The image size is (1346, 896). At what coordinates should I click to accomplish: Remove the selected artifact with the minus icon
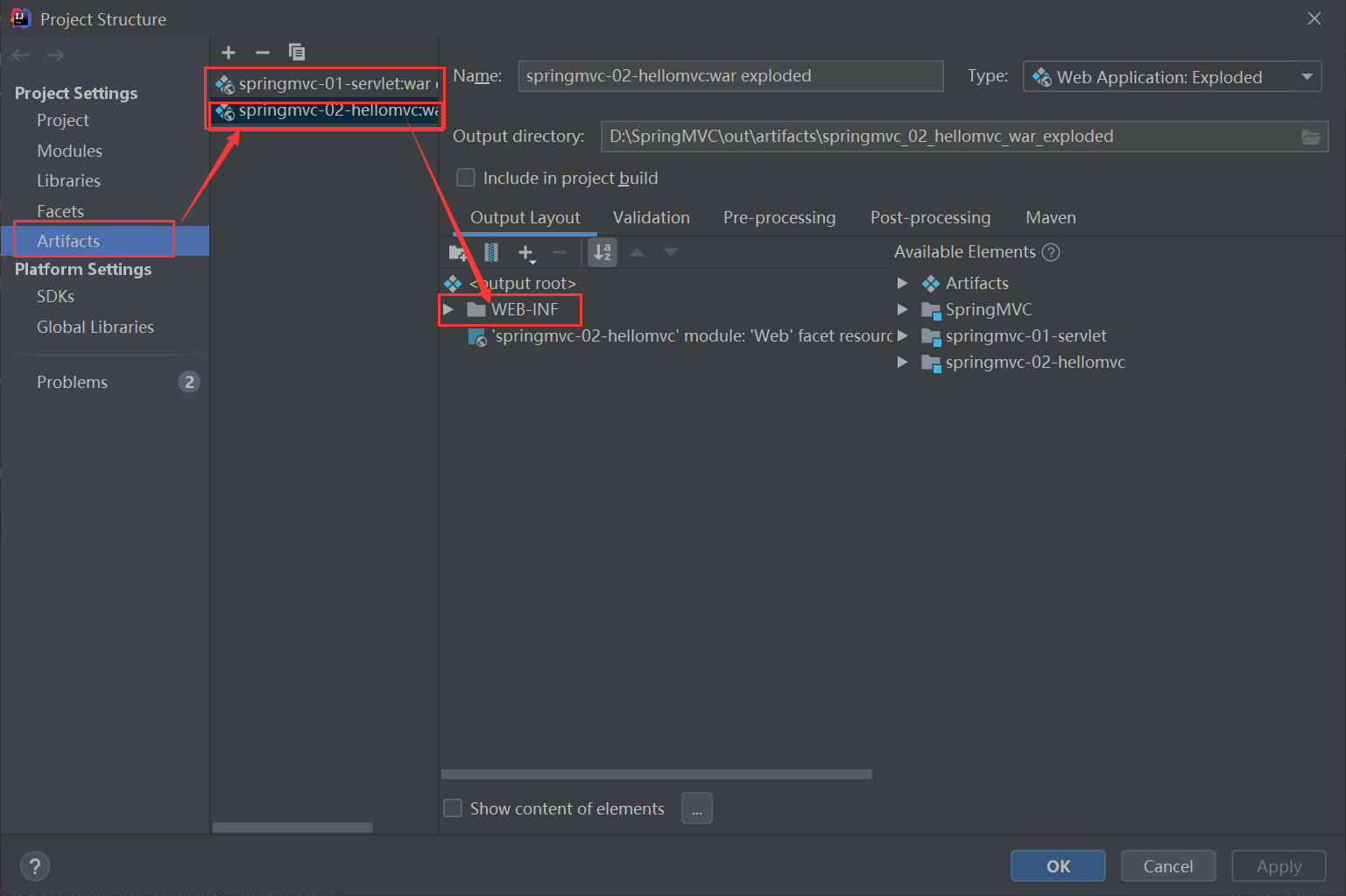(263, 53)
